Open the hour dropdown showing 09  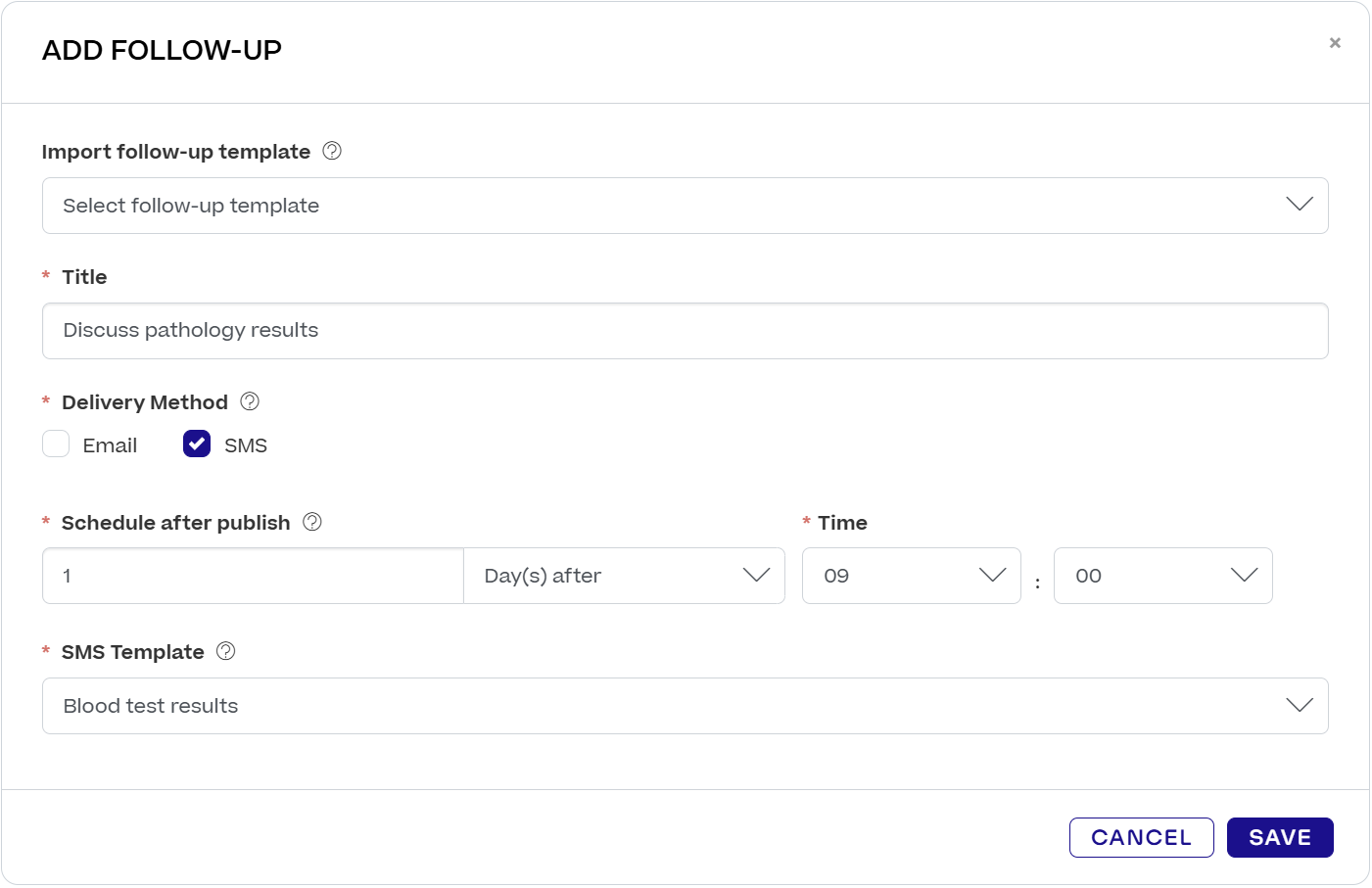click(x=911, y=576)
